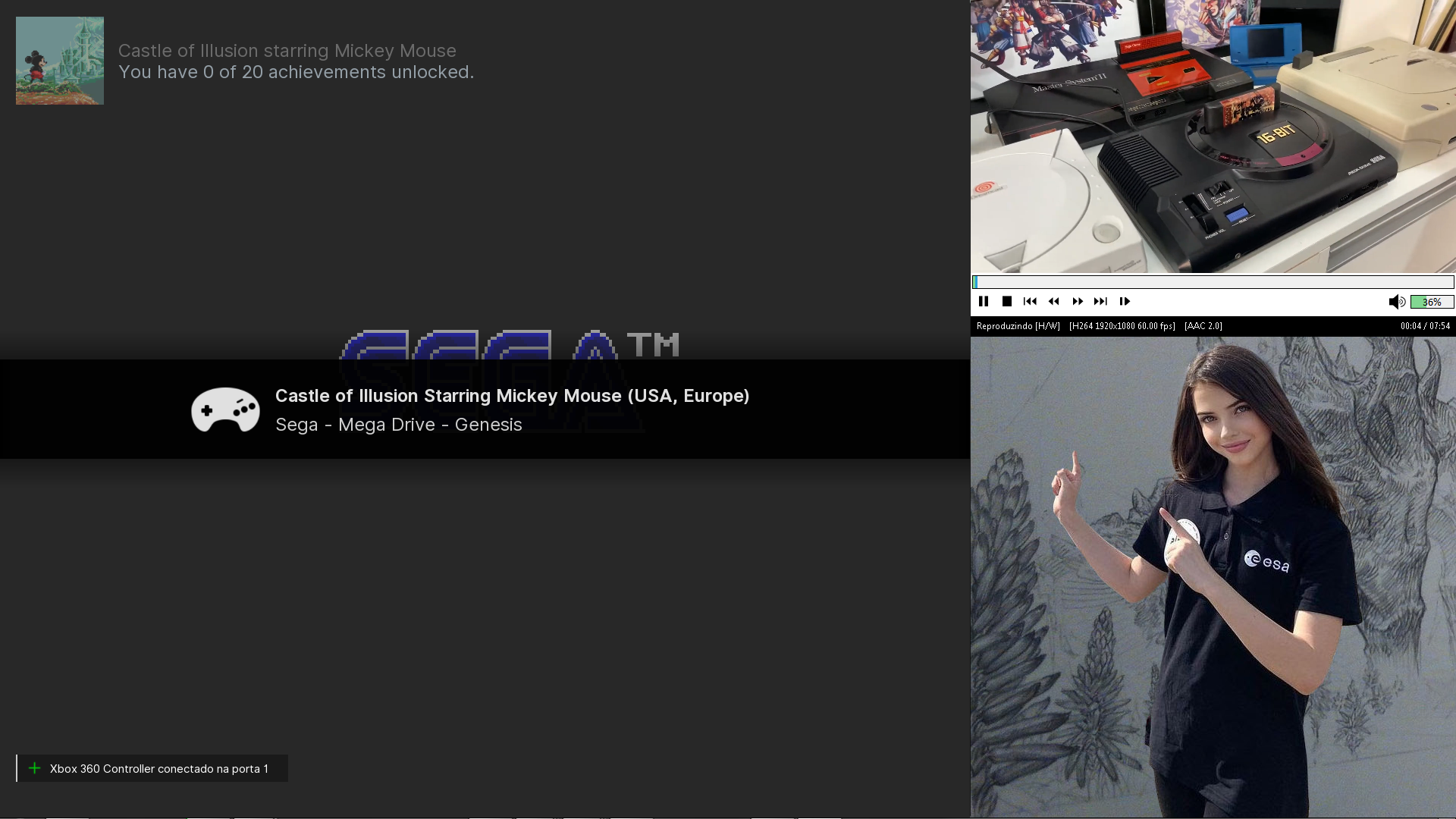Click 'Sega - Mega Drive - Genesis' subtitle
Image resolution: width=1456 pixels, height=819 pixels.
coord(399,425)
